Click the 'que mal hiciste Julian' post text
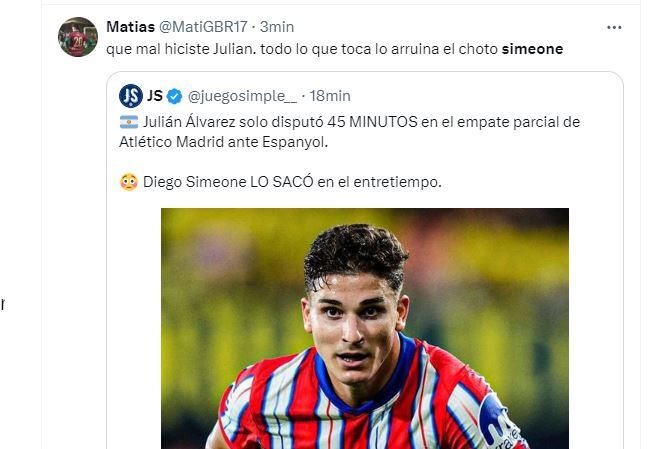666x449 pixels. tap(335, 49)
